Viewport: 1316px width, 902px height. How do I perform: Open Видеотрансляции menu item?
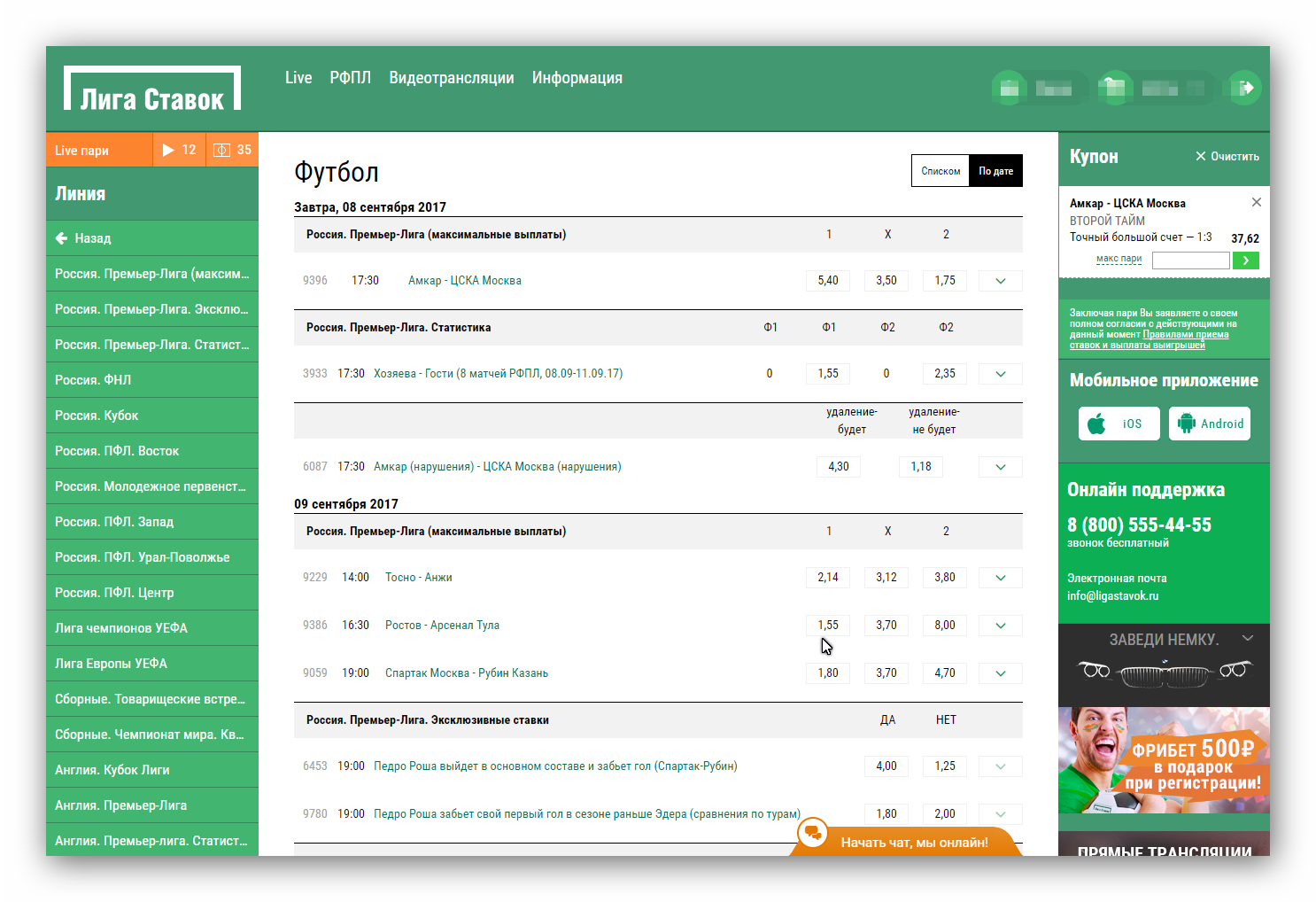(x=452, y=78)
